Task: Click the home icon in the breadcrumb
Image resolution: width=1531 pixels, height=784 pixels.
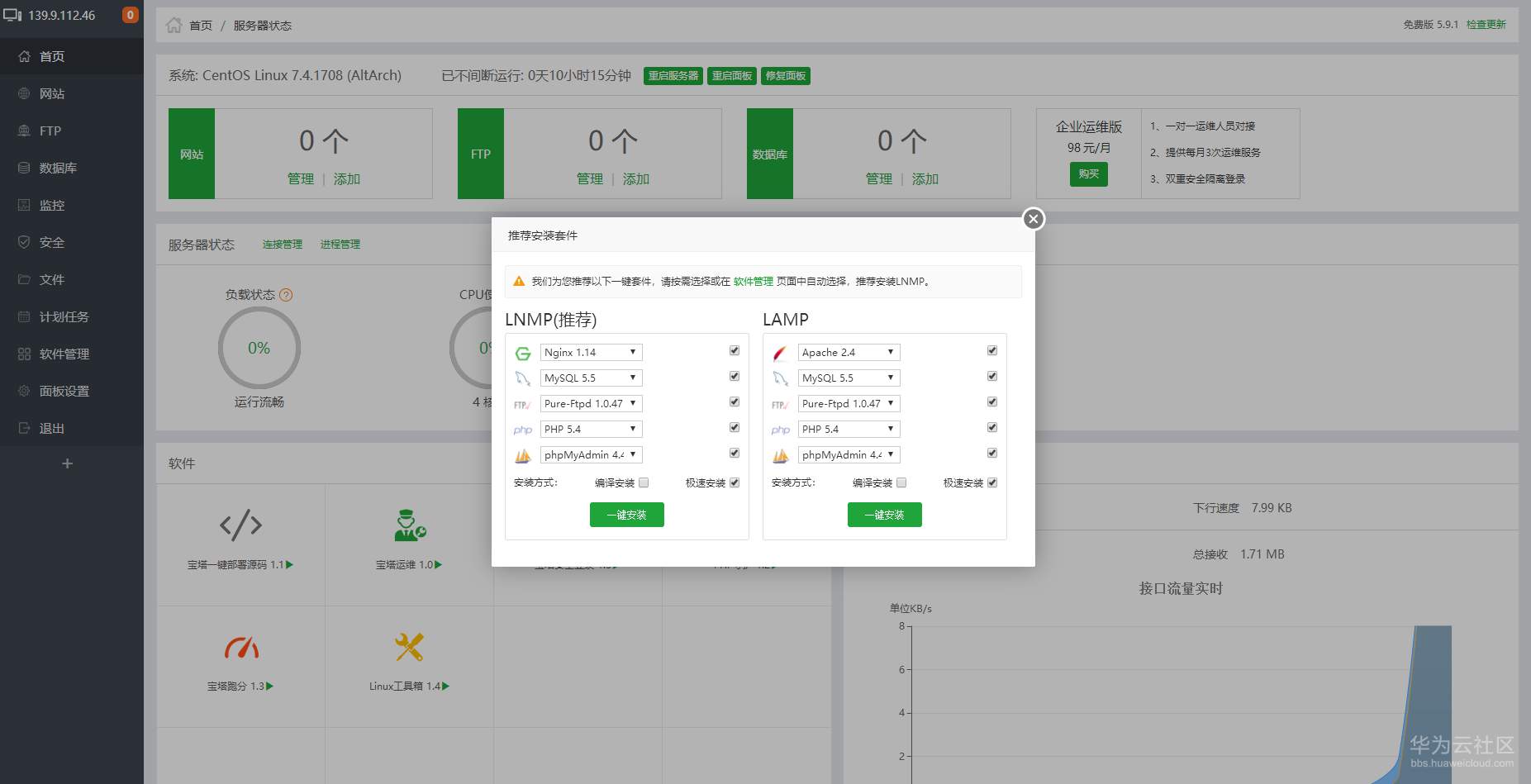Action: tap(174, 25)
